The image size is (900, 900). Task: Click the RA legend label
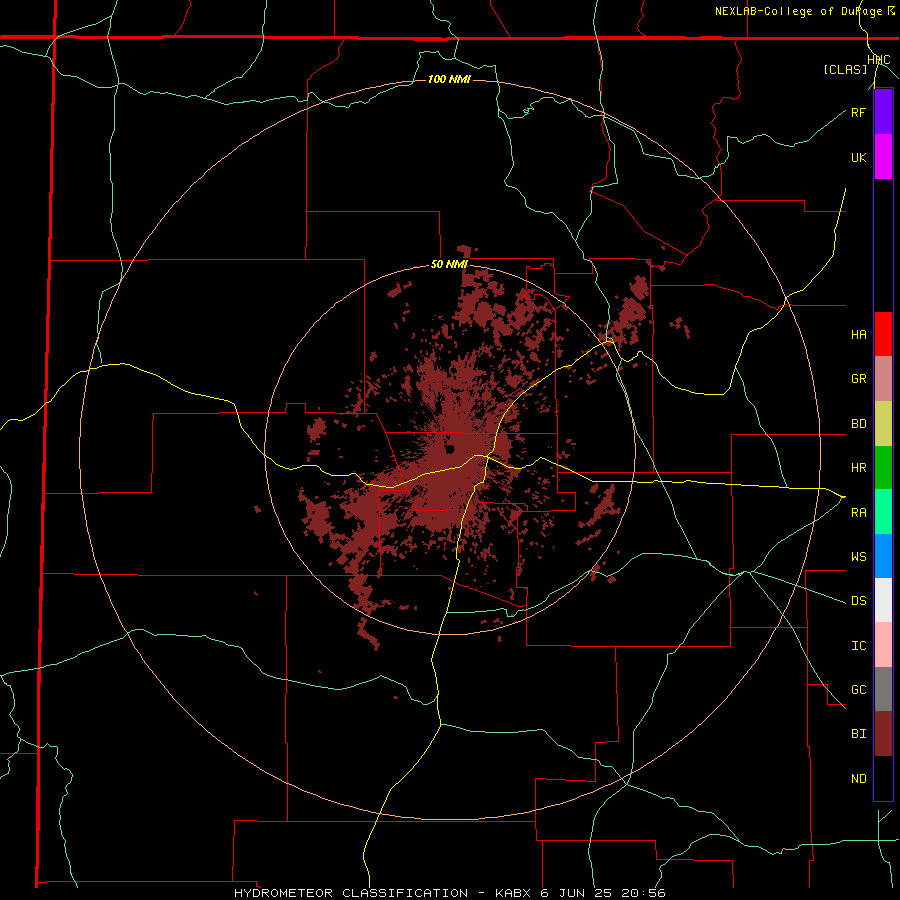point(858,513)
